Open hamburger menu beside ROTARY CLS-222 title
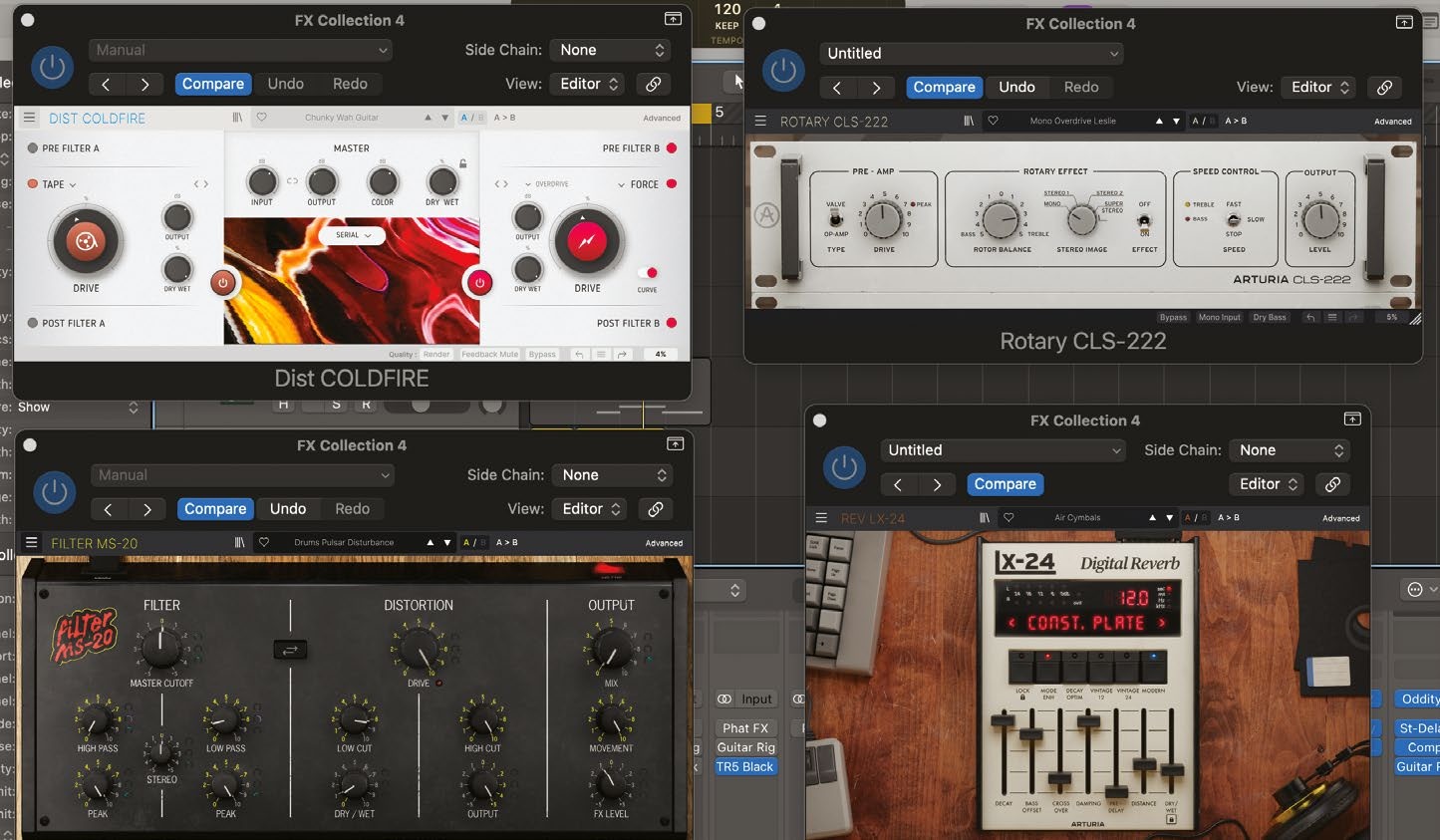Image resolution: width=1440 pixels, height=840 pixels. coord(761,121)
